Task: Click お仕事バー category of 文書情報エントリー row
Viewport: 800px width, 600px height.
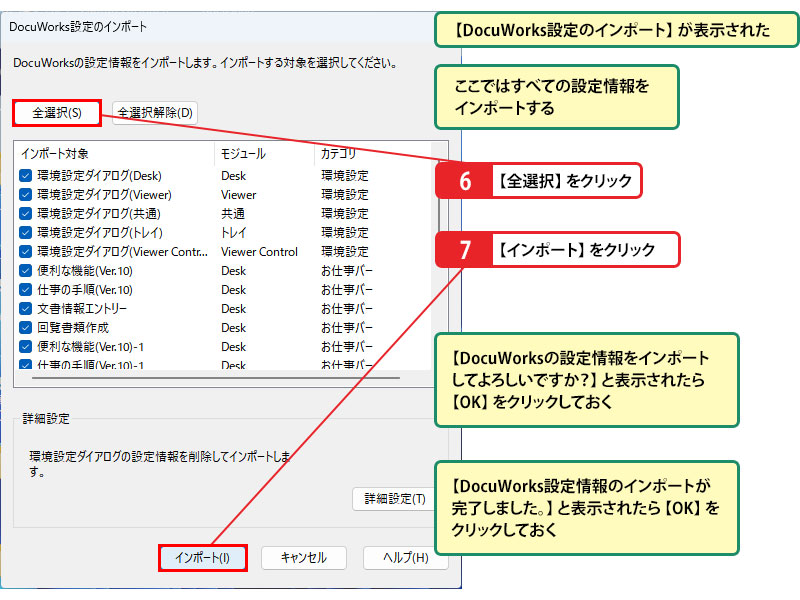Action: point(347,309)
